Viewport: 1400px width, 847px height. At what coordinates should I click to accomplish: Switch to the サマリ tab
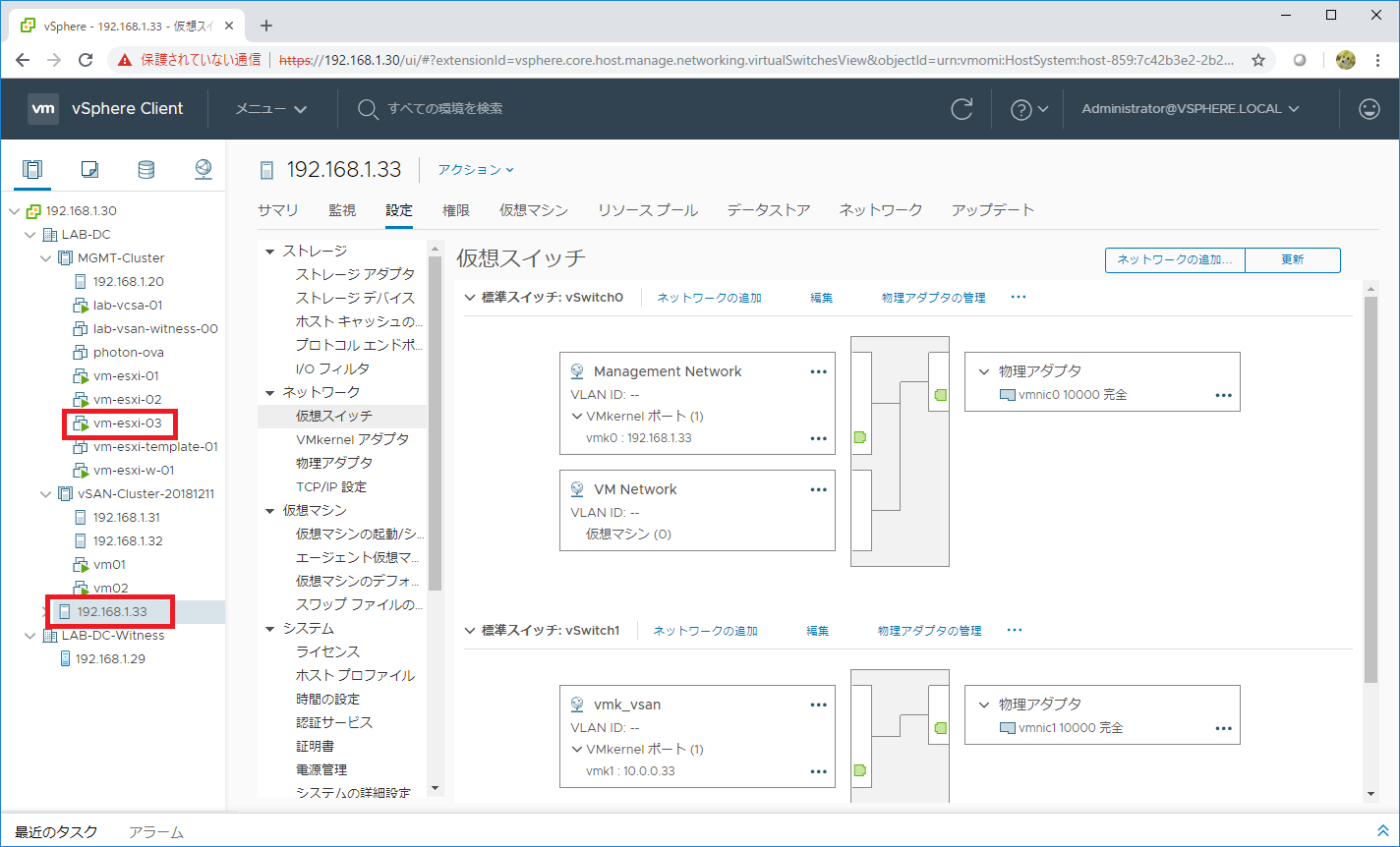point(278,210)
